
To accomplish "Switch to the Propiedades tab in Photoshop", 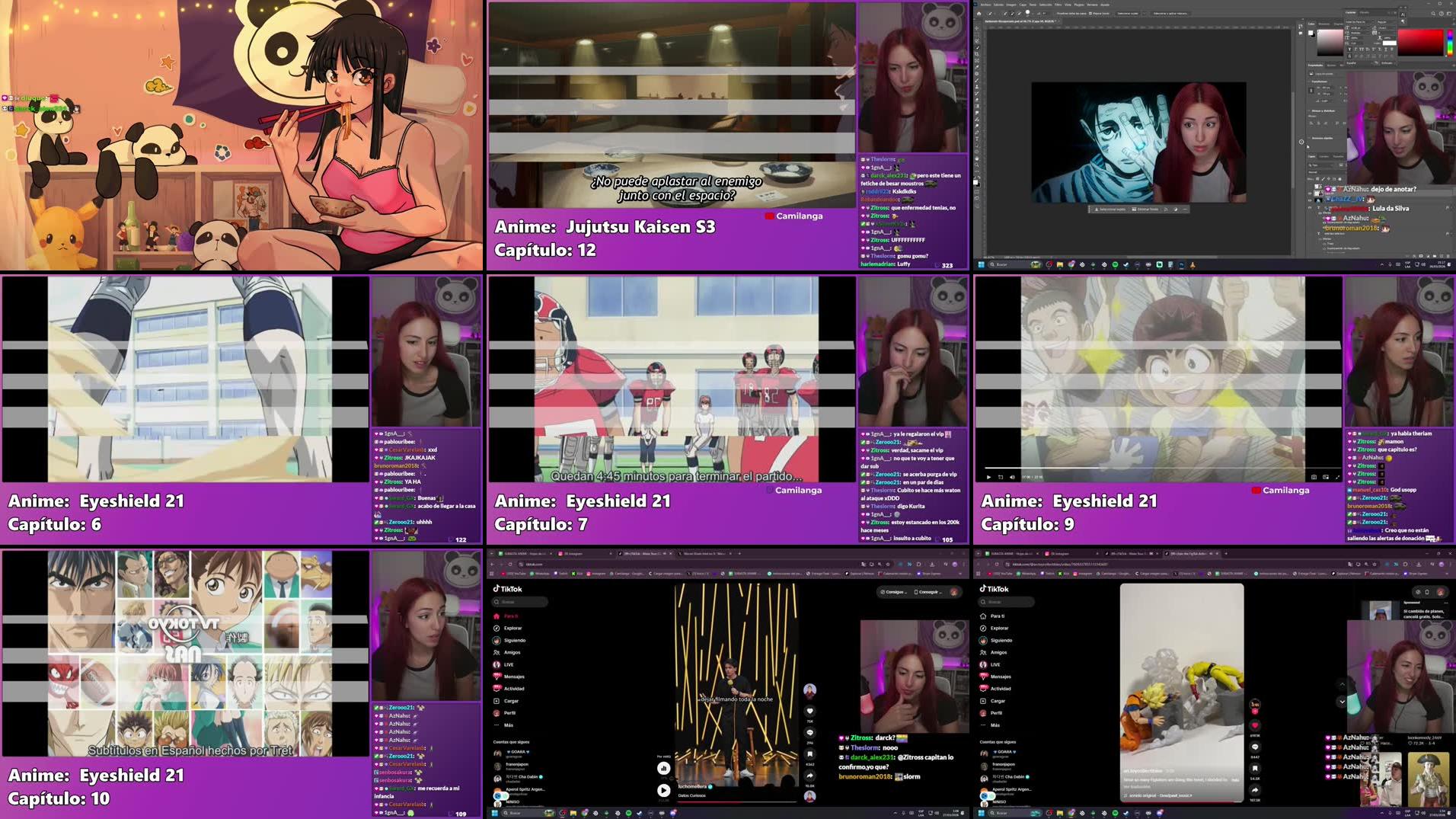I will point(1317,65).
